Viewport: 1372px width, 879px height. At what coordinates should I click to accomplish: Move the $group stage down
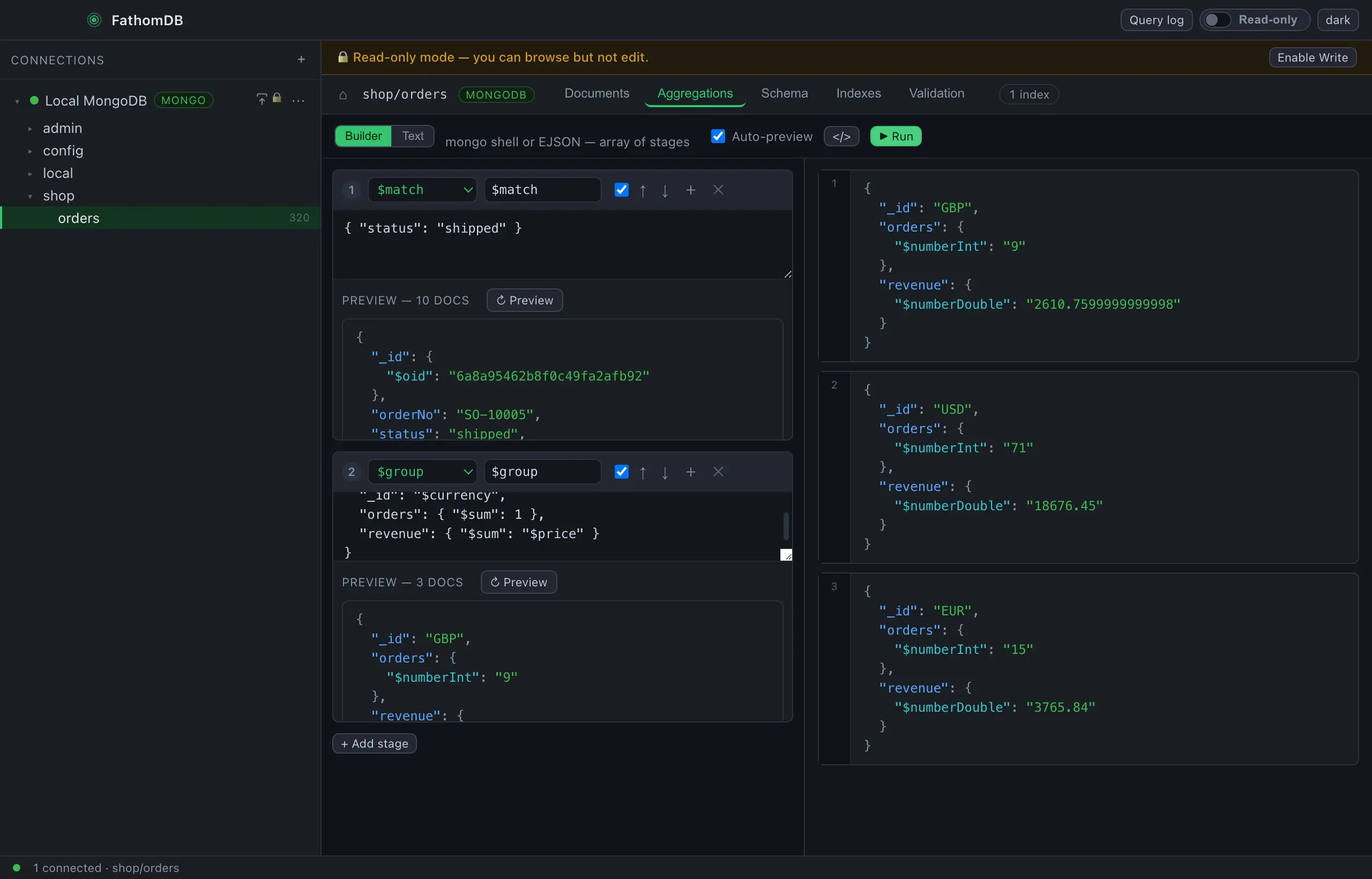point(665,472)
